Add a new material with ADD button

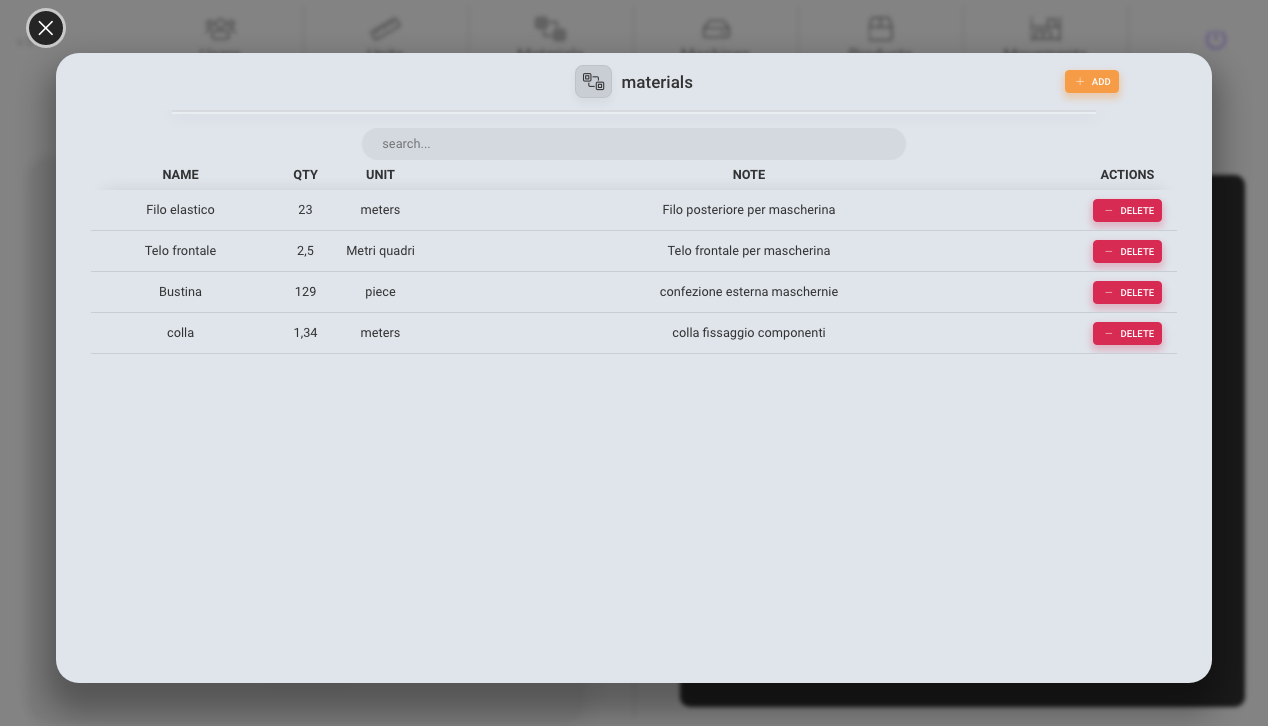click(1092, 82)
